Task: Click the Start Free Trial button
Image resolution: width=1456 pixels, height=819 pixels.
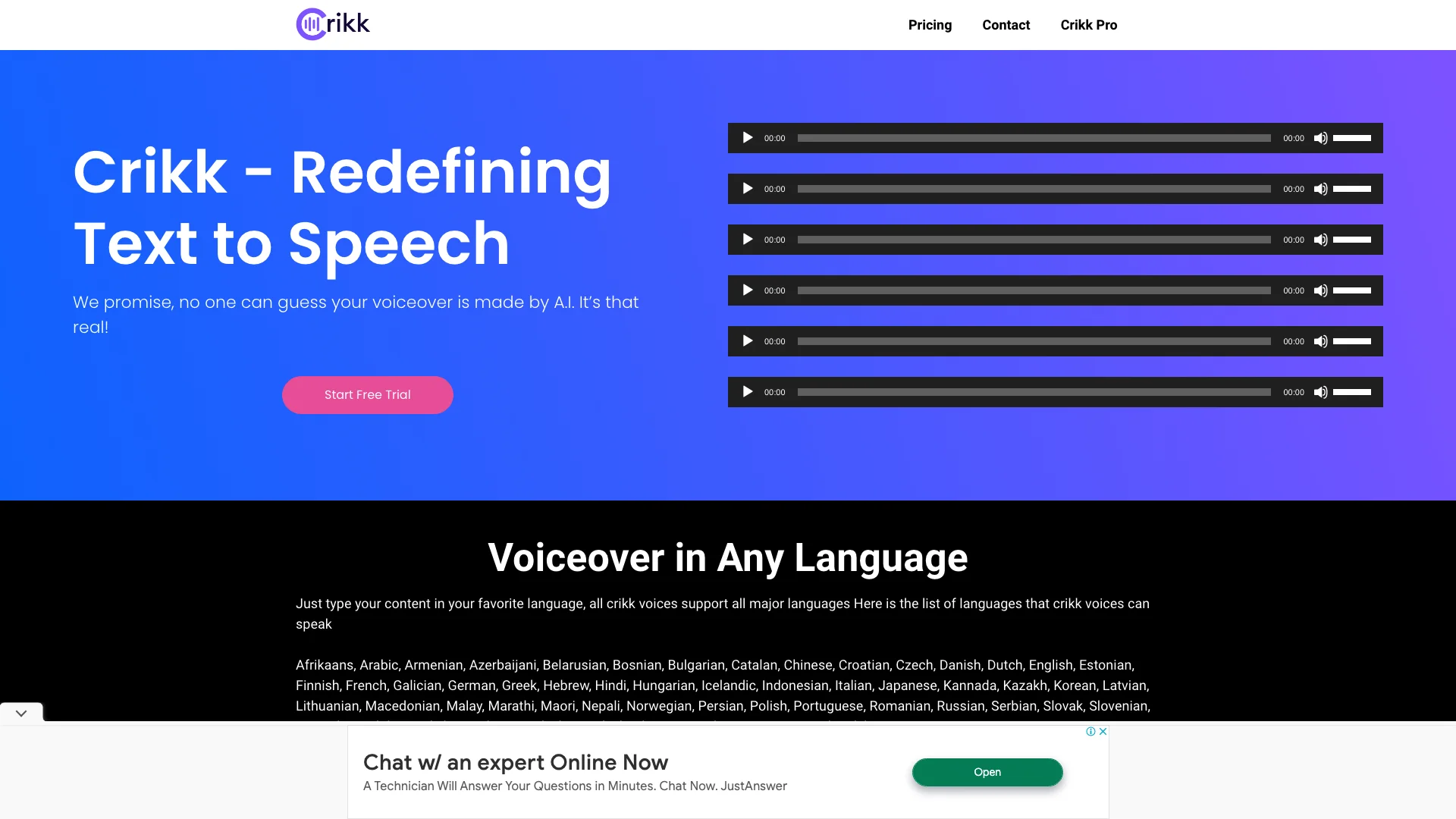Action: click(x=367, y=394)
